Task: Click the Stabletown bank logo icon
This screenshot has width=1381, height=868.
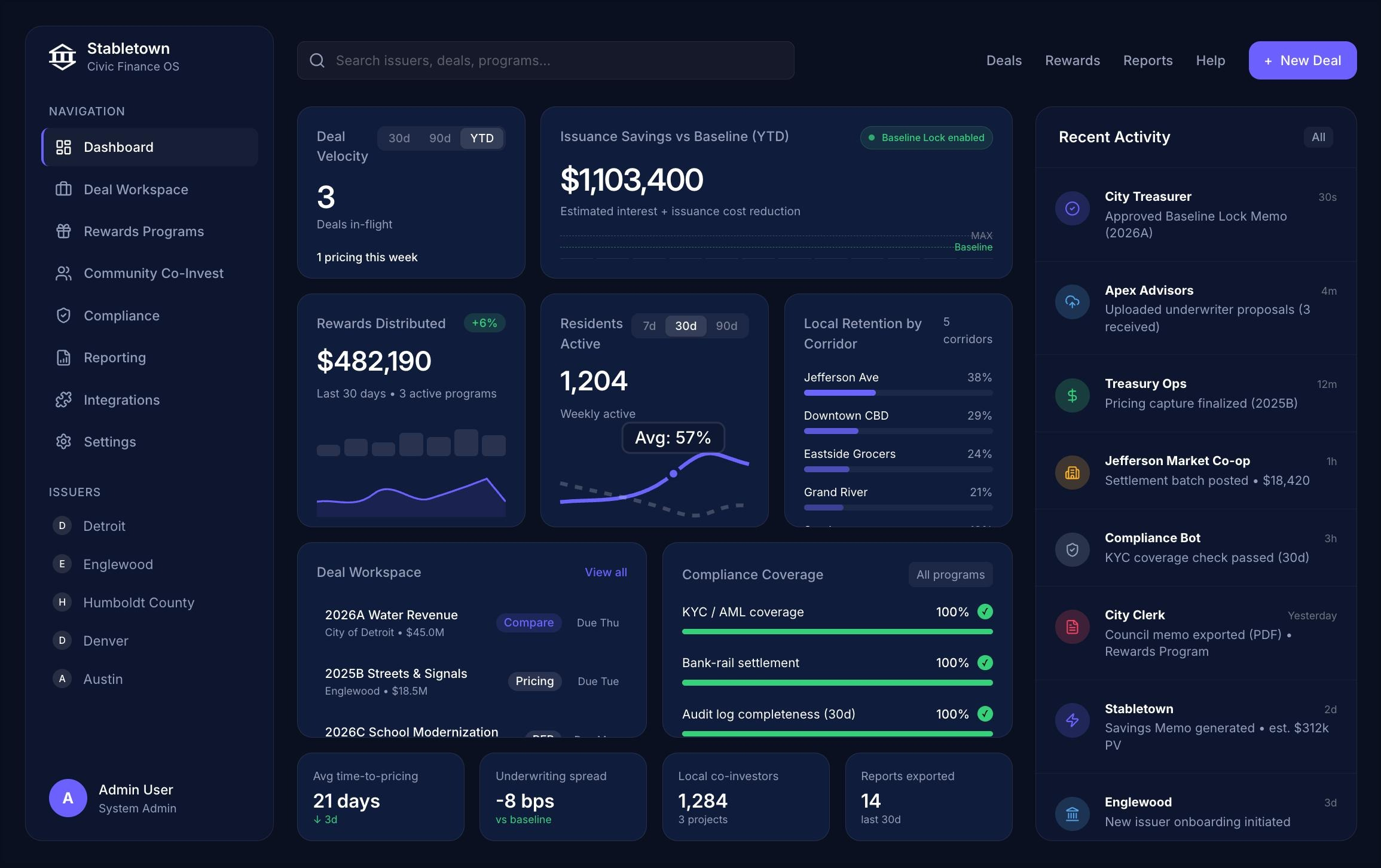Action: pos(62,57)
